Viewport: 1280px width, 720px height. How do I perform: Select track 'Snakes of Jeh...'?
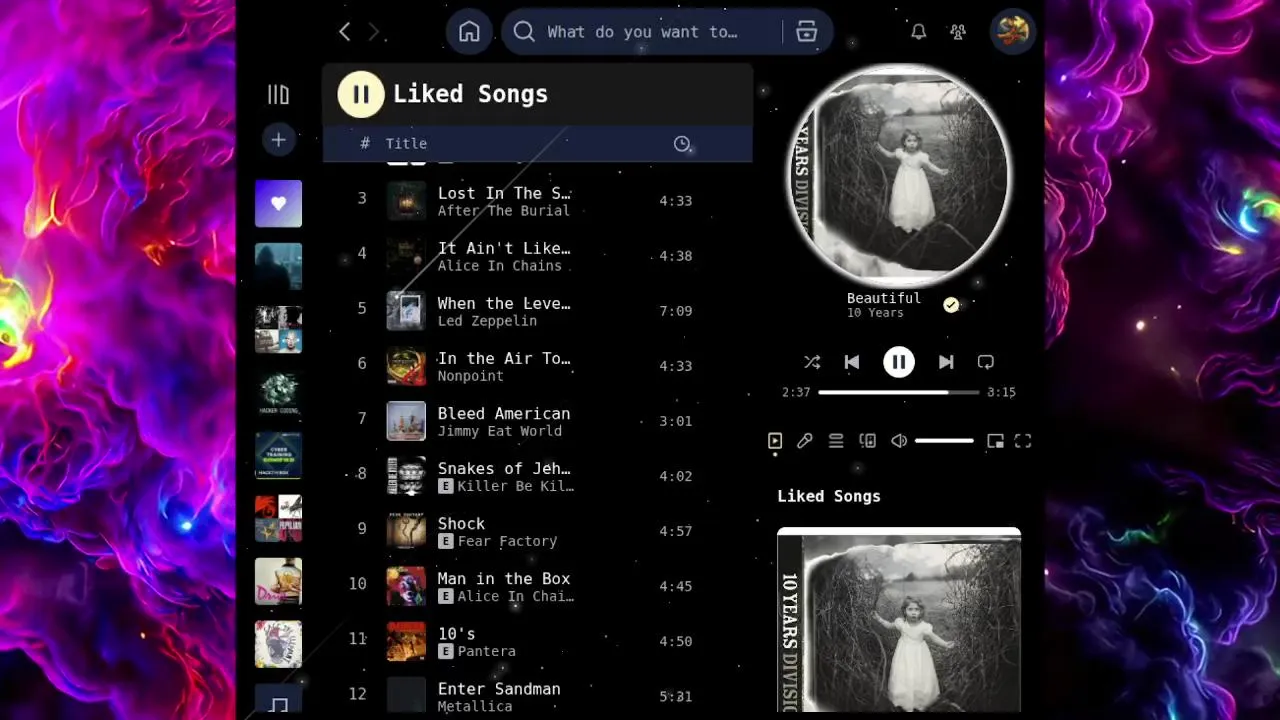click(x=504, y=468)
